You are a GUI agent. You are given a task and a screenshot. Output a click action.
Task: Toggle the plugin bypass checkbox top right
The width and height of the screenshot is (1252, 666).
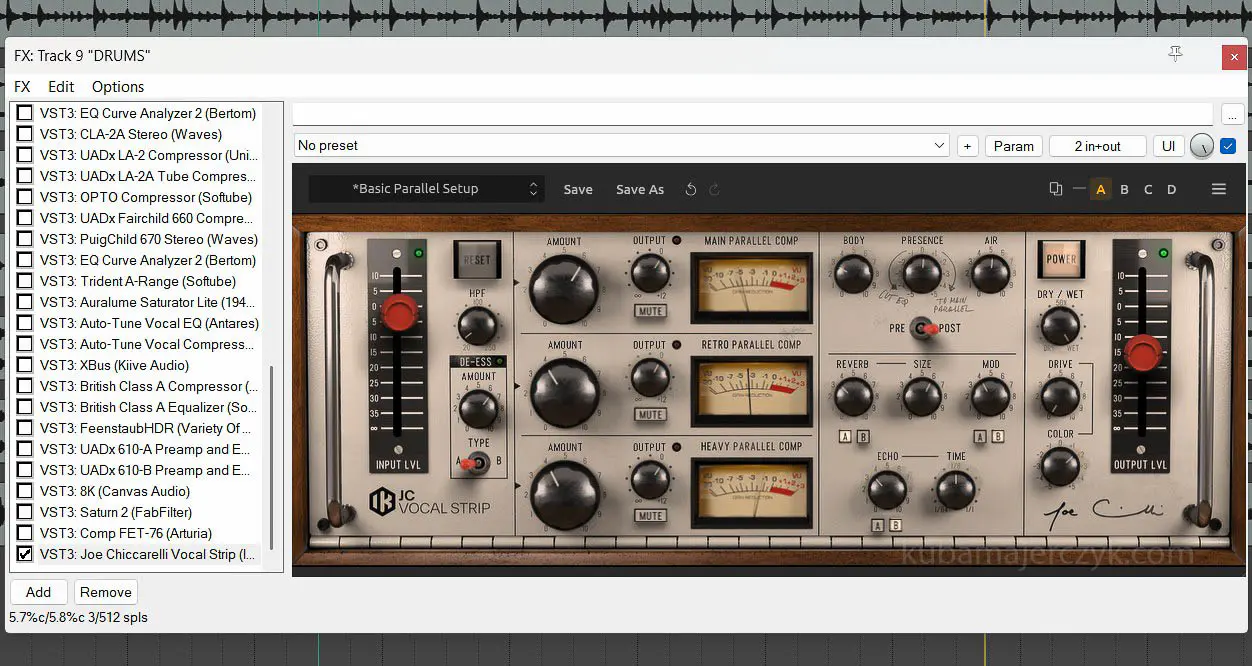pos(1228,146)
